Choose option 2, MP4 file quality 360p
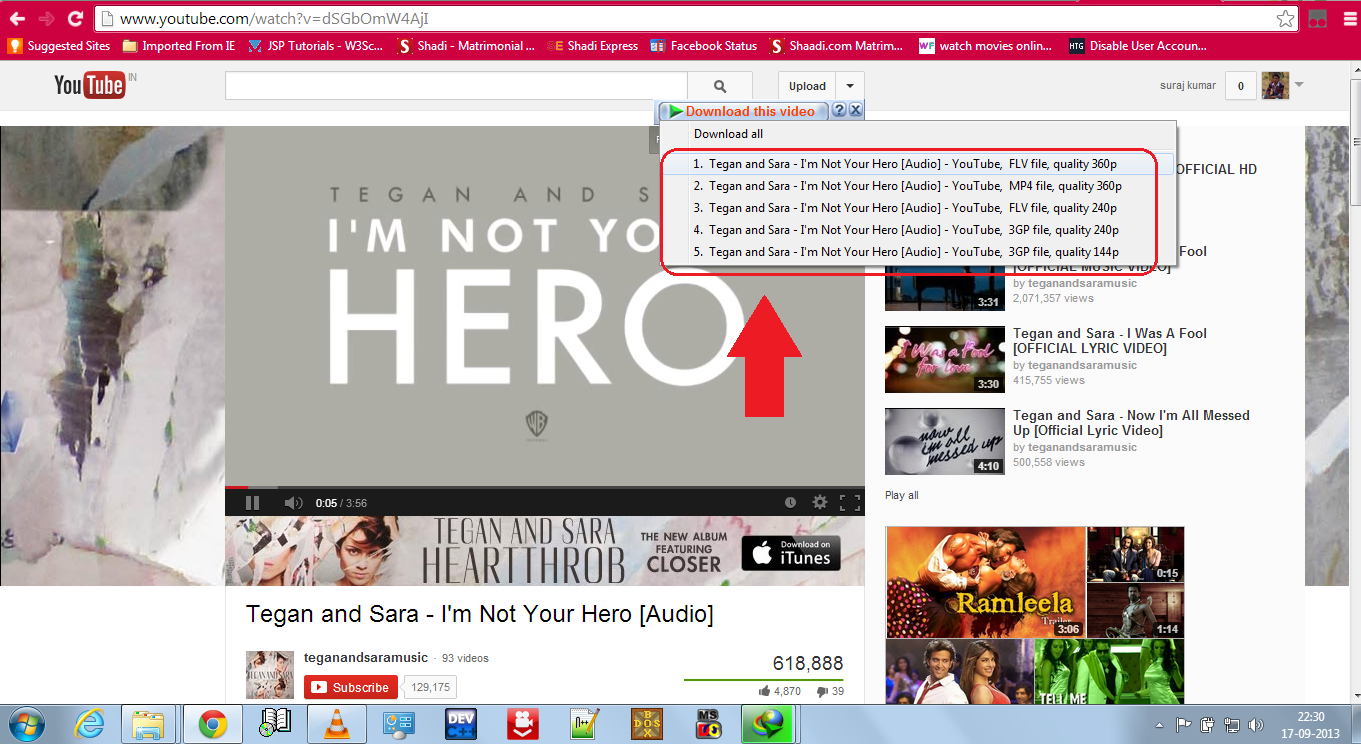 pyautogui.click(x=917, y=186)
